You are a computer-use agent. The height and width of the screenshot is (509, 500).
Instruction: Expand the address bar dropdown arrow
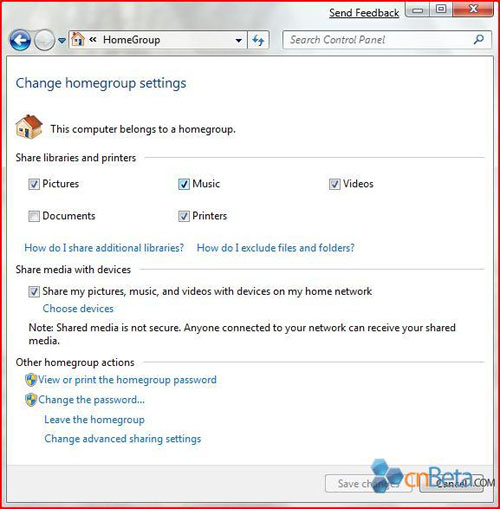click(x=239, y=40)
